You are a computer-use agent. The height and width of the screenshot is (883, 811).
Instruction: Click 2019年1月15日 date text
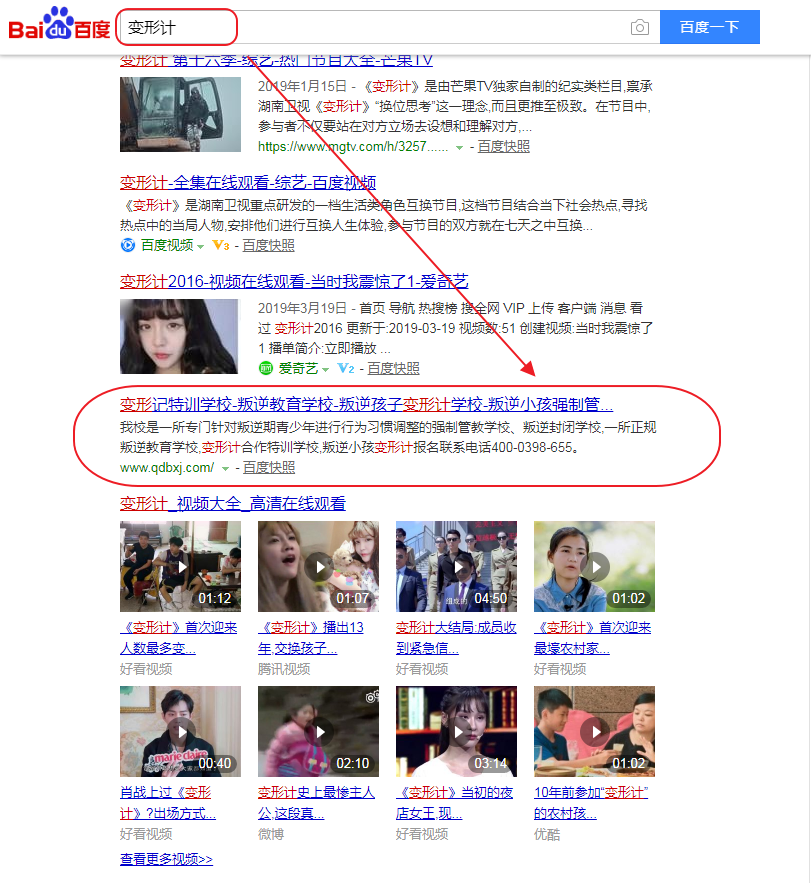302,86
